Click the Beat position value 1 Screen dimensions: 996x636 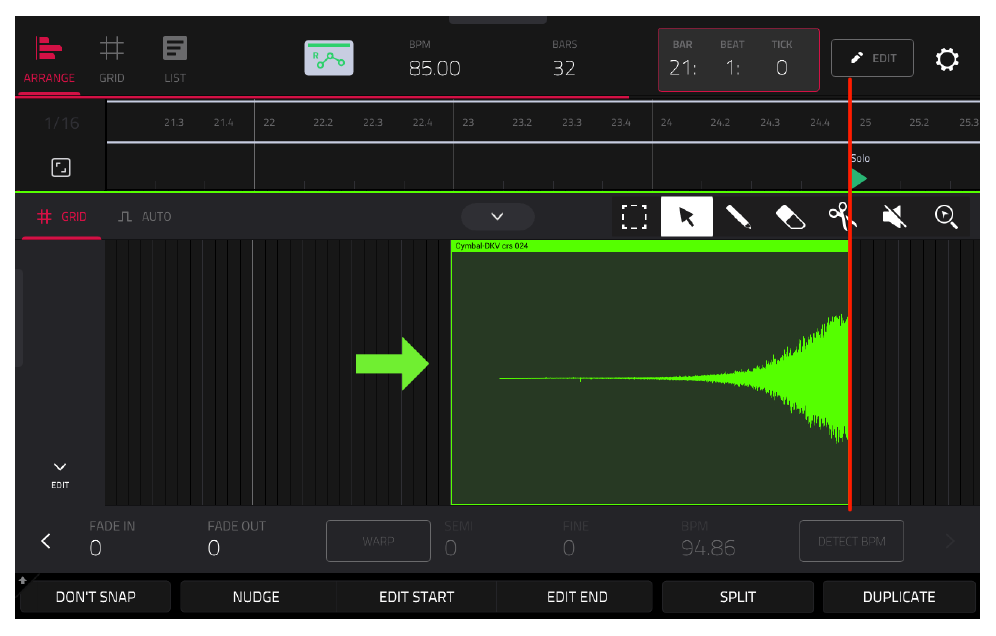click(732, 67)
